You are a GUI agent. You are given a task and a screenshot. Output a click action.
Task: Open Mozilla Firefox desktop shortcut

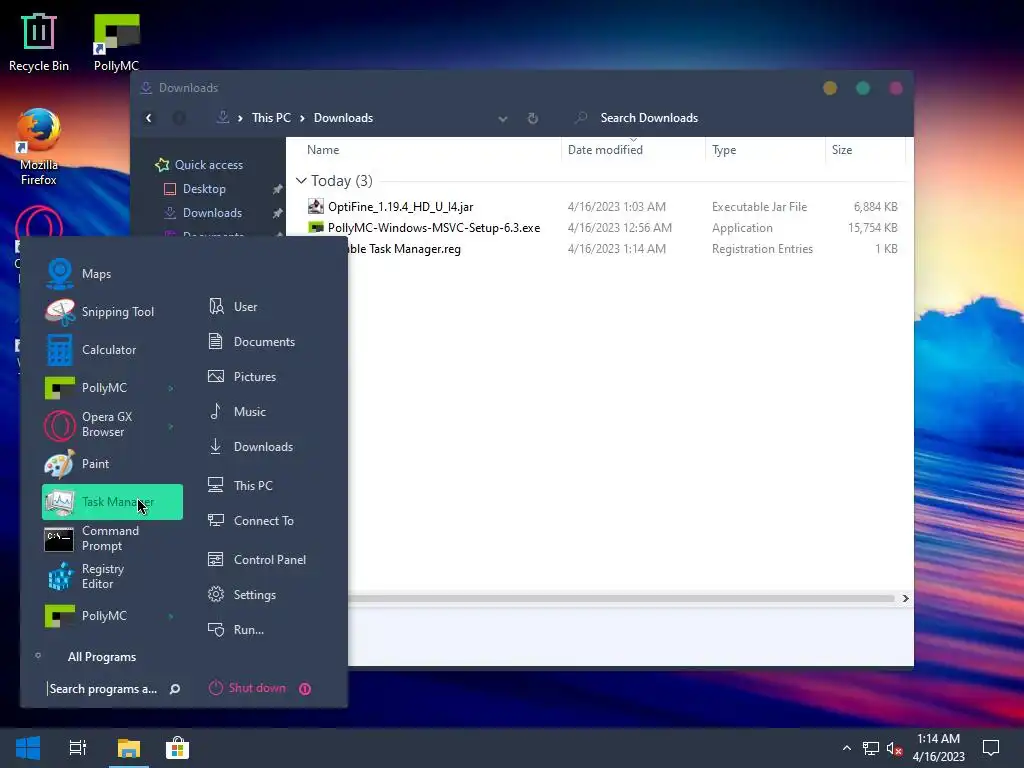pyautogui.click(x=39, y=147)
